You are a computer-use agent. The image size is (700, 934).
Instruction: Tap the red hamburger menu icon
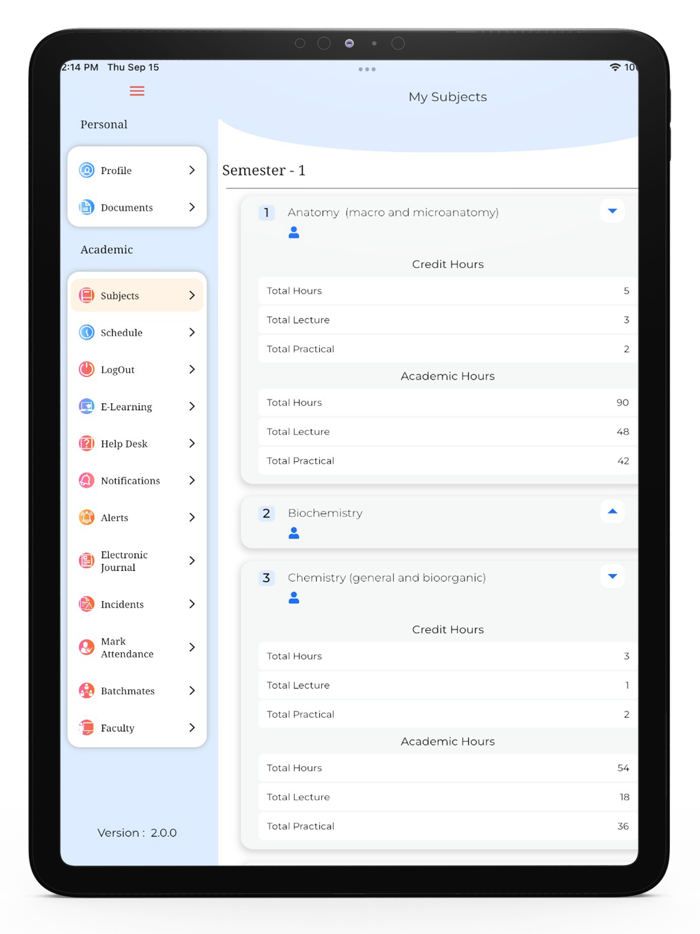[137, 91]
